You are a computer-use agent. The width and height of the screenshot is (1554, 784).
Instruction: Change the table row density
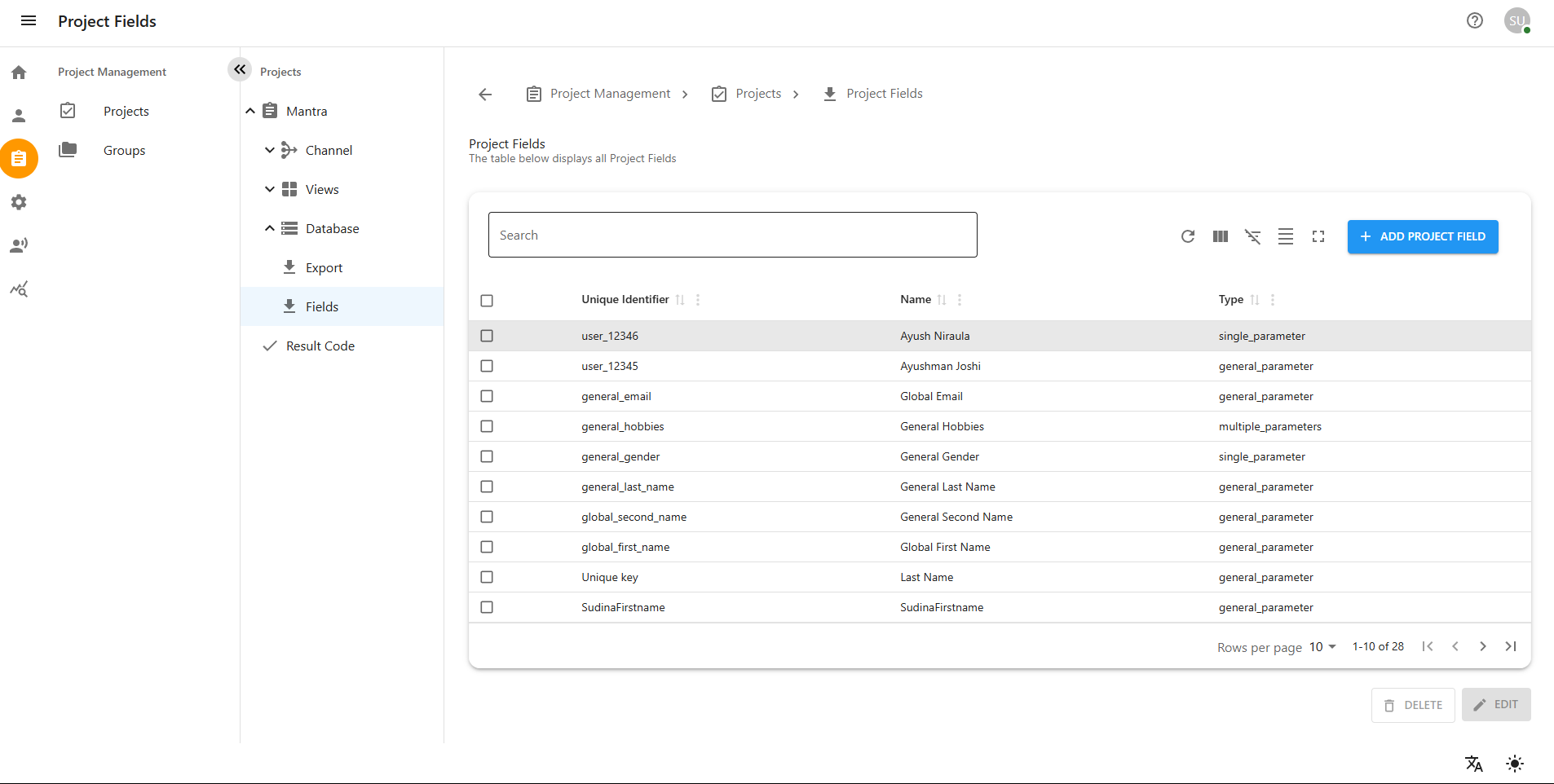click(x=1286, y=236)
